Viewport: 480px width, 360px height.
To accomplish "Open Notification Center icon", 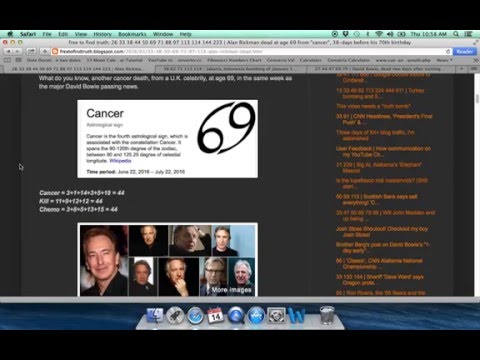I will pyautogui.click(x=468, y=34).
